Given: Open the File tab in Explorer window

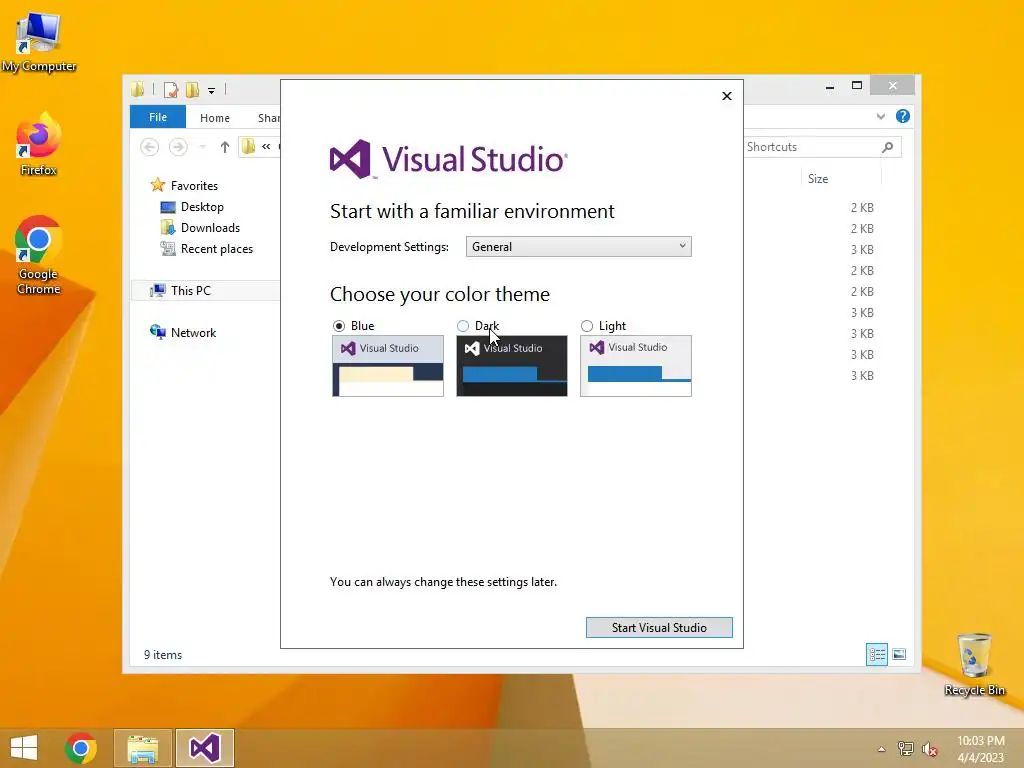Looking at the screenshot, I should [x=158, y=117].
